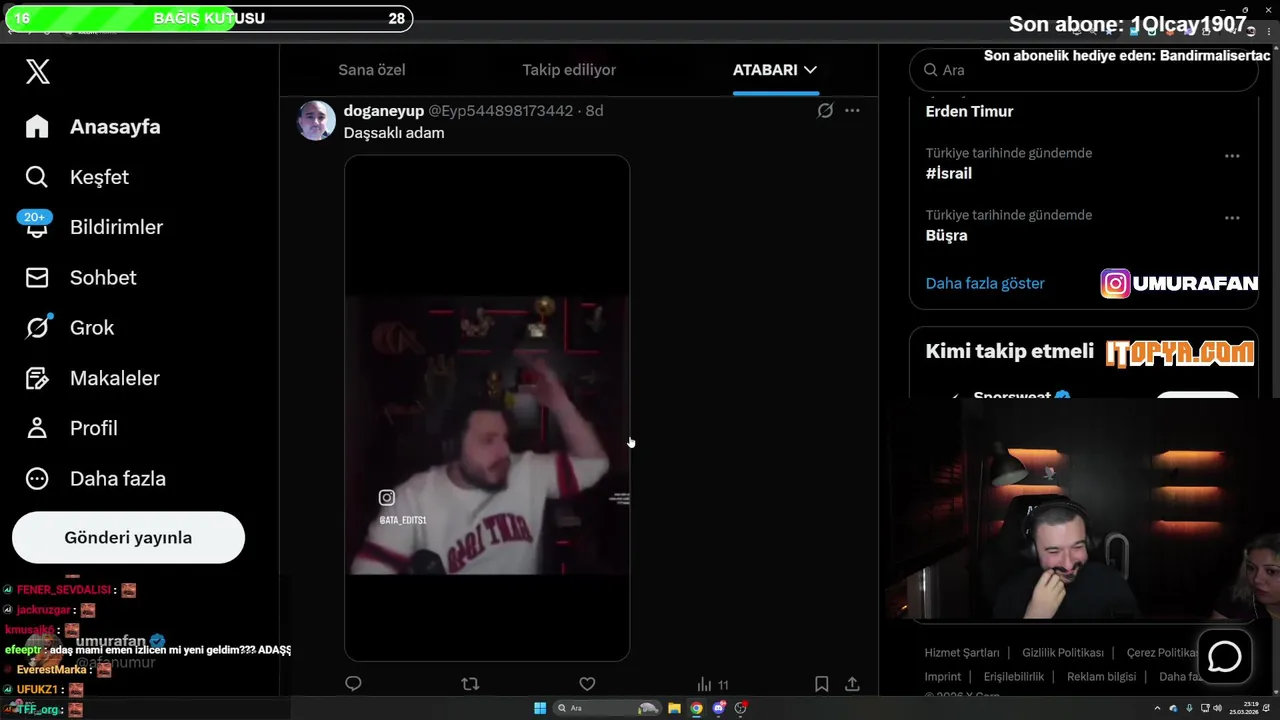Open Anasayfa home in sidebar
This screenshot has width=1280, height=720.
coord(93,127)
